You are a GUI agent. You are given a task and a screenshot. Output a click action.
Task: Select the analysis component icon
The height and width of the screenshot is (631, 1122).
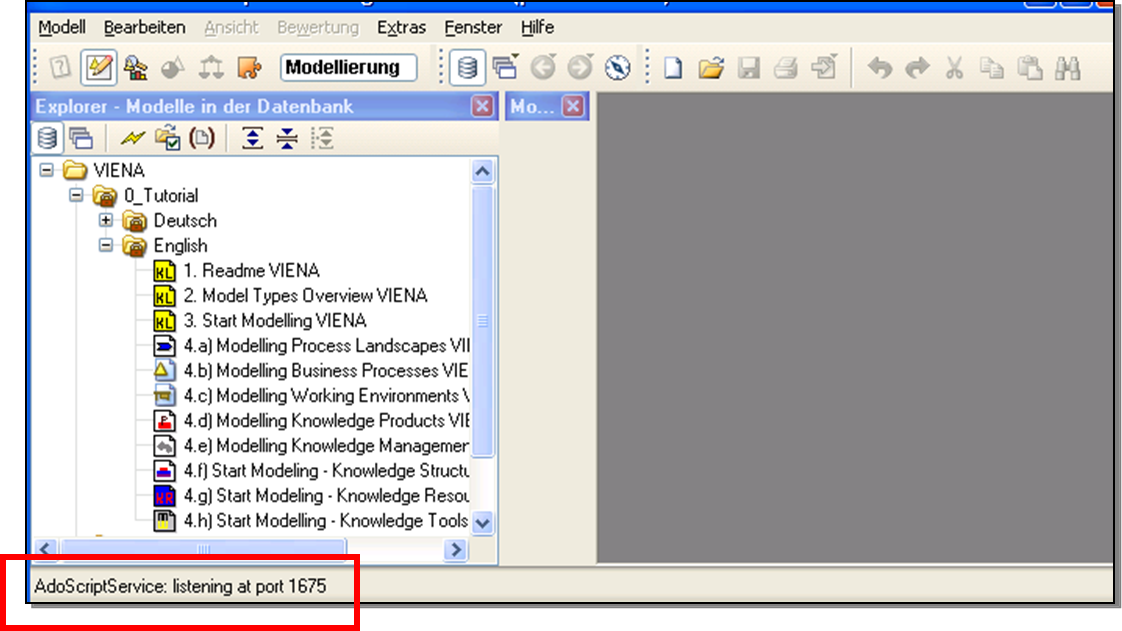coord(136,68)
